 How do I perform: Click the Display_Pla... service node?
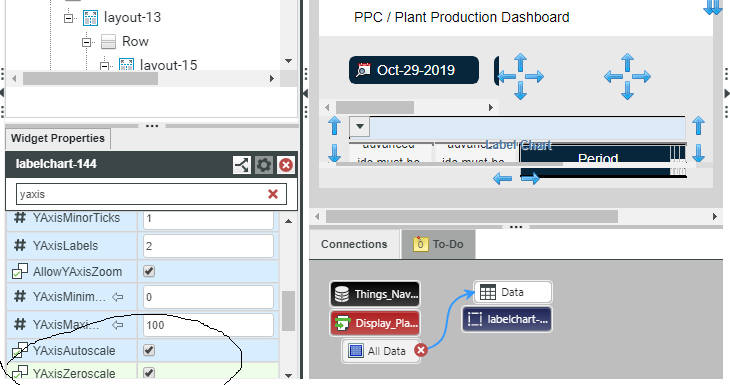tap(375, 323)
